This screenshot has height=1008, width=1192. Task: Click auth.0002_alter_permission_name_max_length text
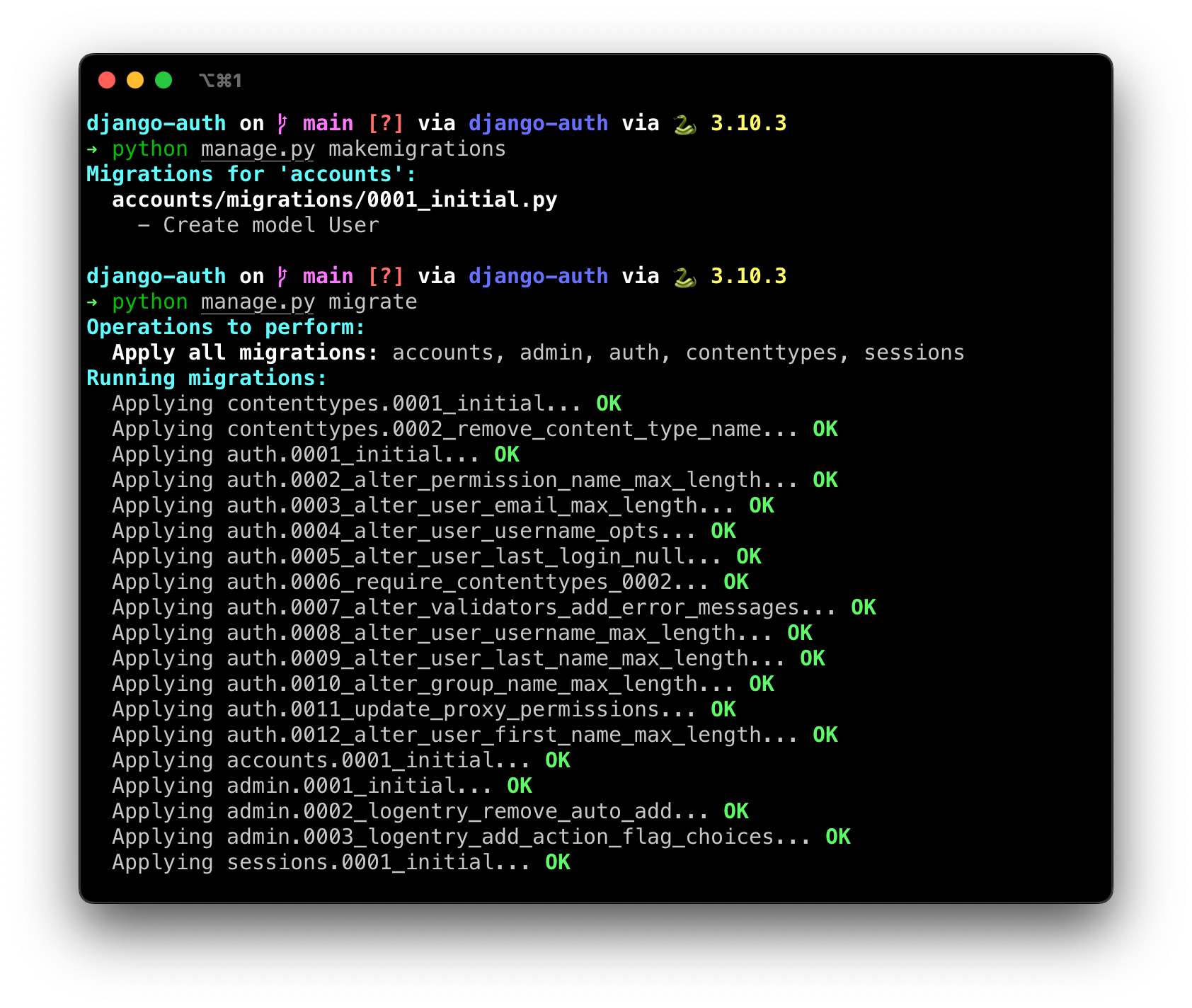(x=512, y=481)
